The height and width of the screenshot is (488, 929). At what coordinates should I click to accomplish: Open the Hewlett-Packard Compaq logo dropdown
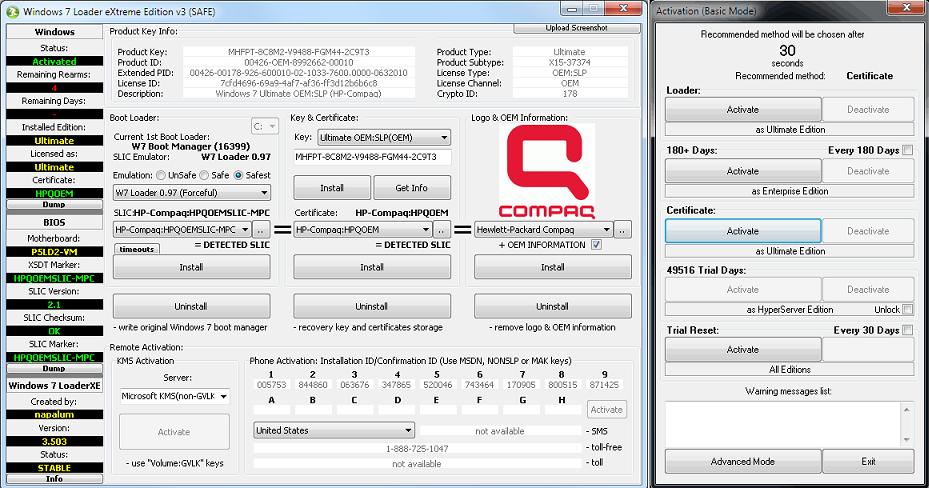(544, 229)
